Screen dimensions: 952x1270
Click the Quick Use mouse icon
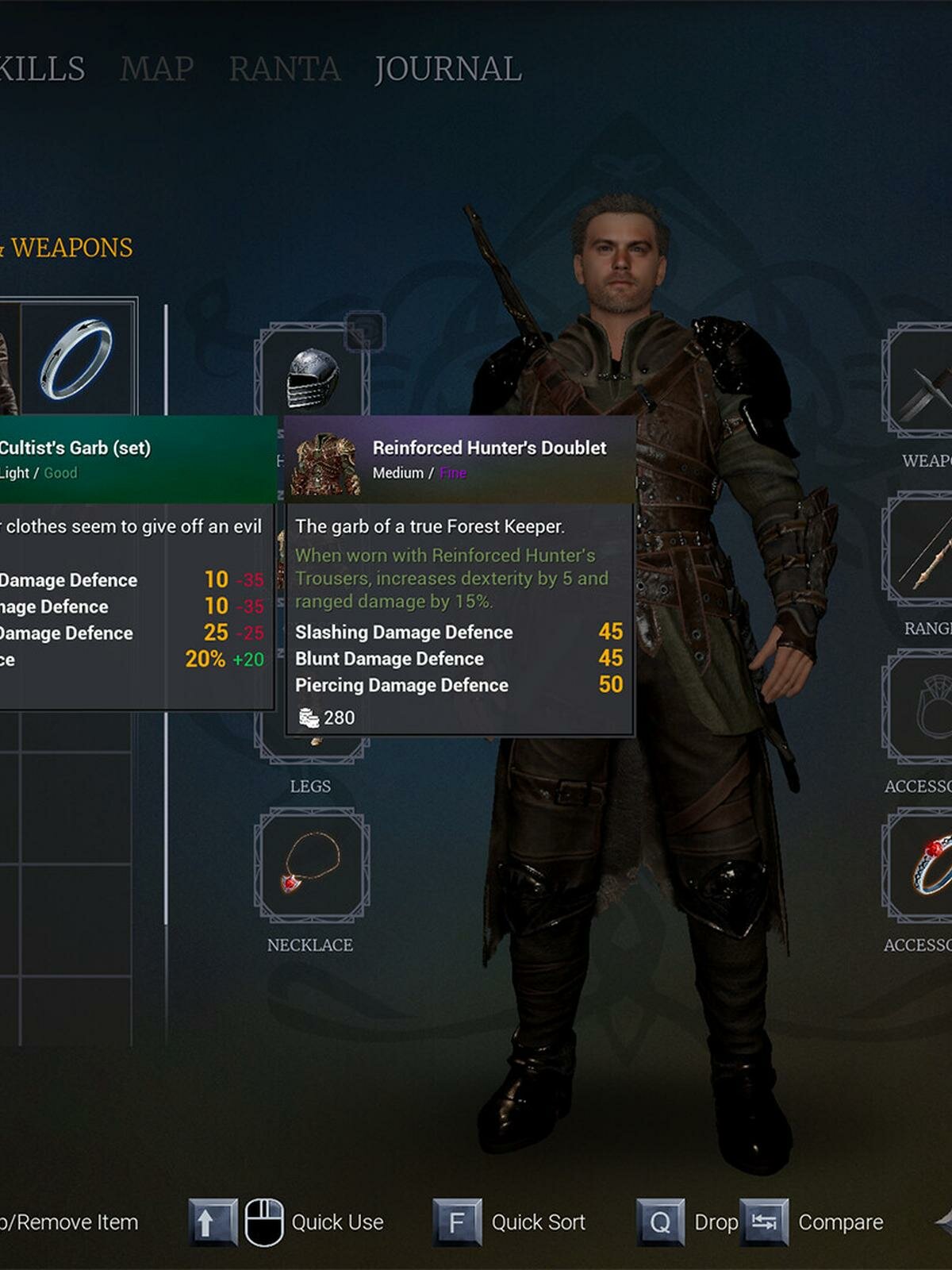click(x=264, y=1222)
